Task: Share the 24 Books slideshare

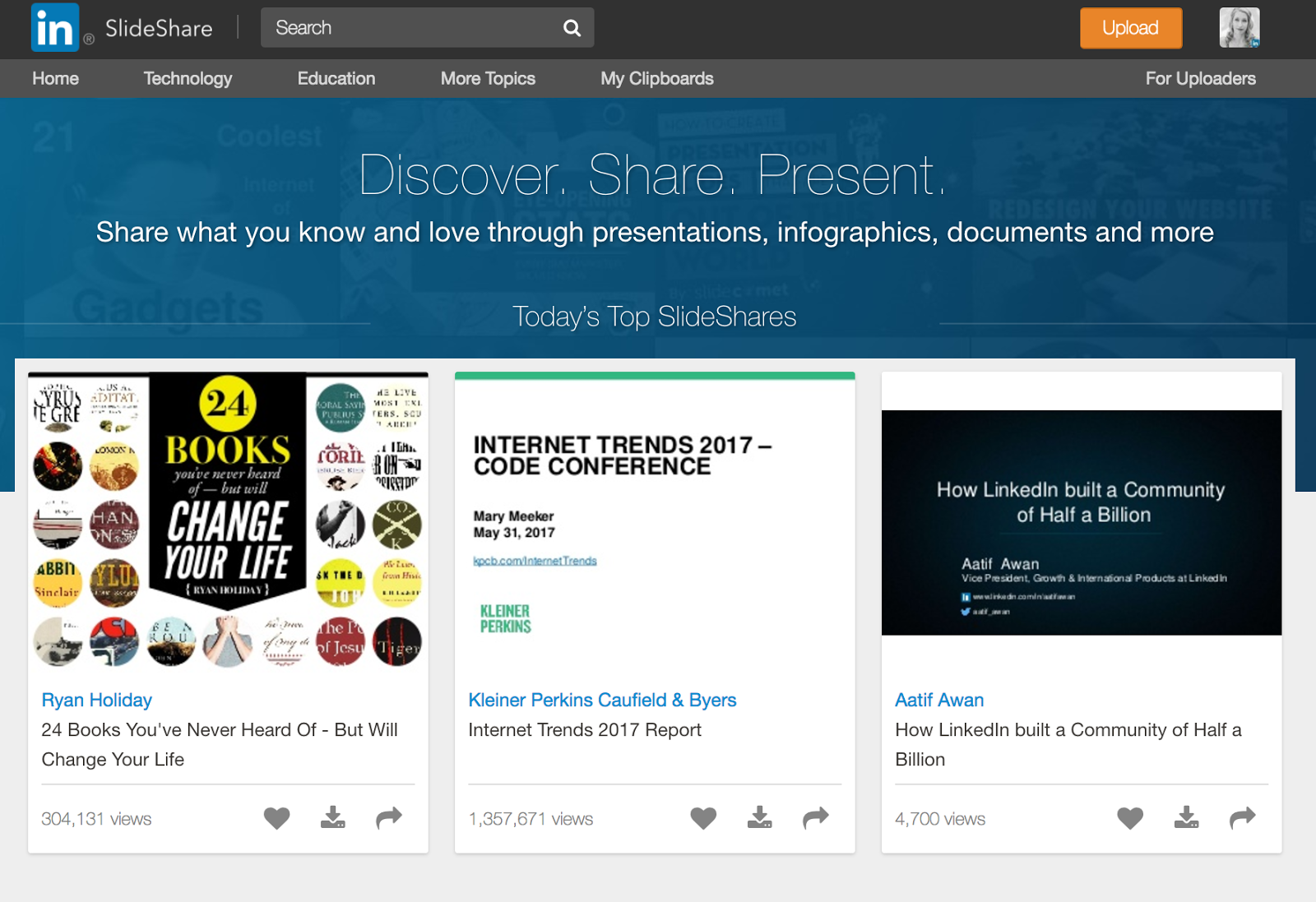Action: coord(389,817)
